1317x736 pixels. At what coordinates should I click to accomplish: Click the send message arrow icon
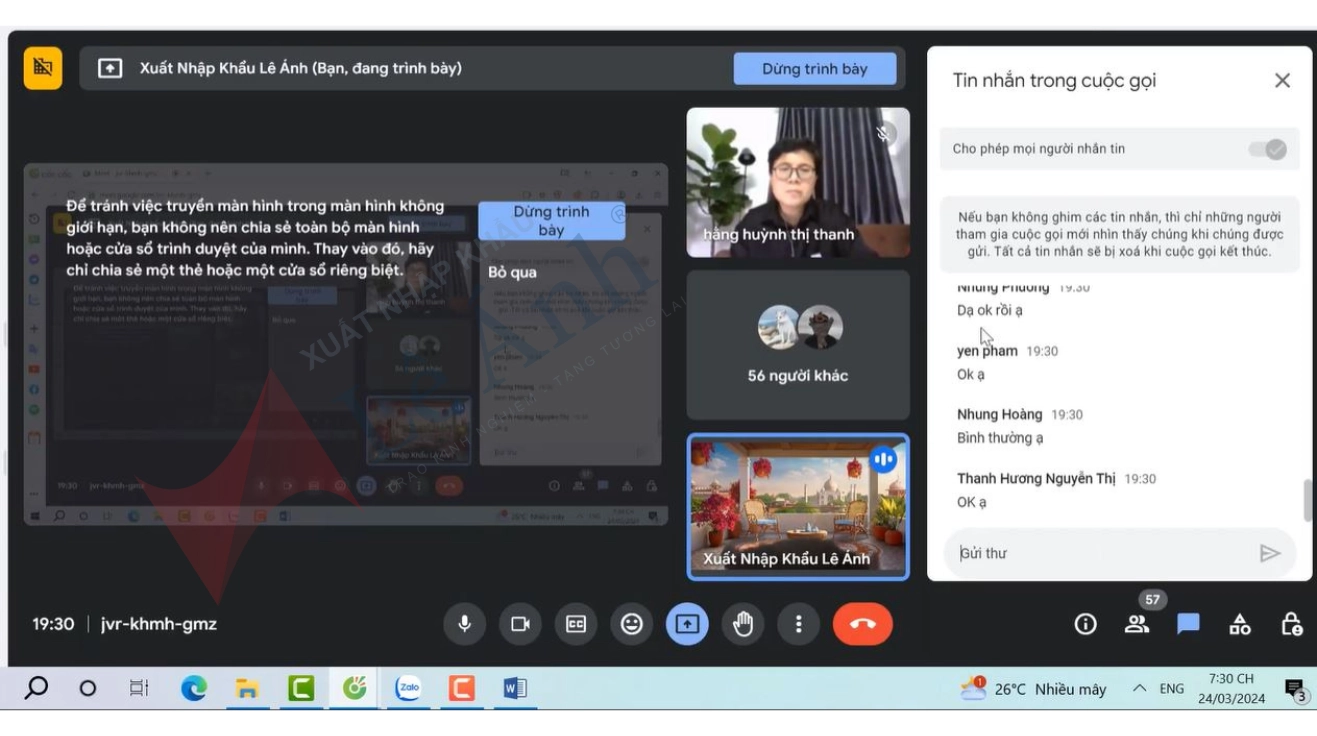1270,553
